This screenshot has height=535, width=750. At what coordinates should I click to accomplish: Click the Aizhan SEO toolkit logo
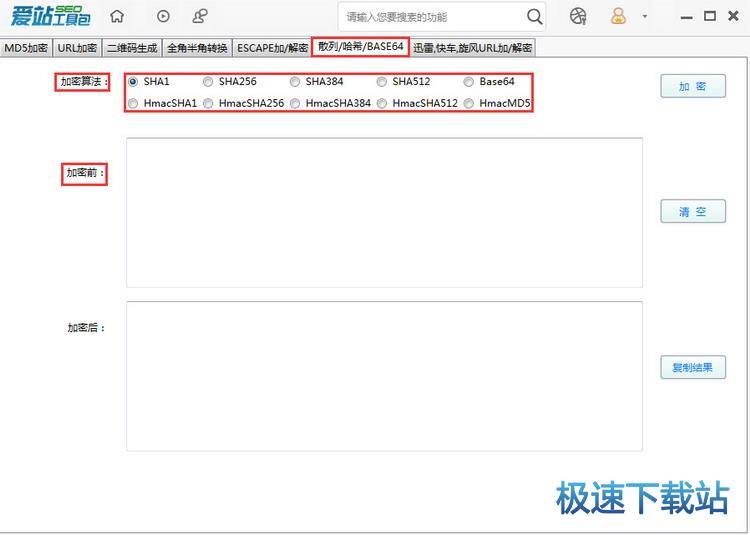click(x=51, y=16)
